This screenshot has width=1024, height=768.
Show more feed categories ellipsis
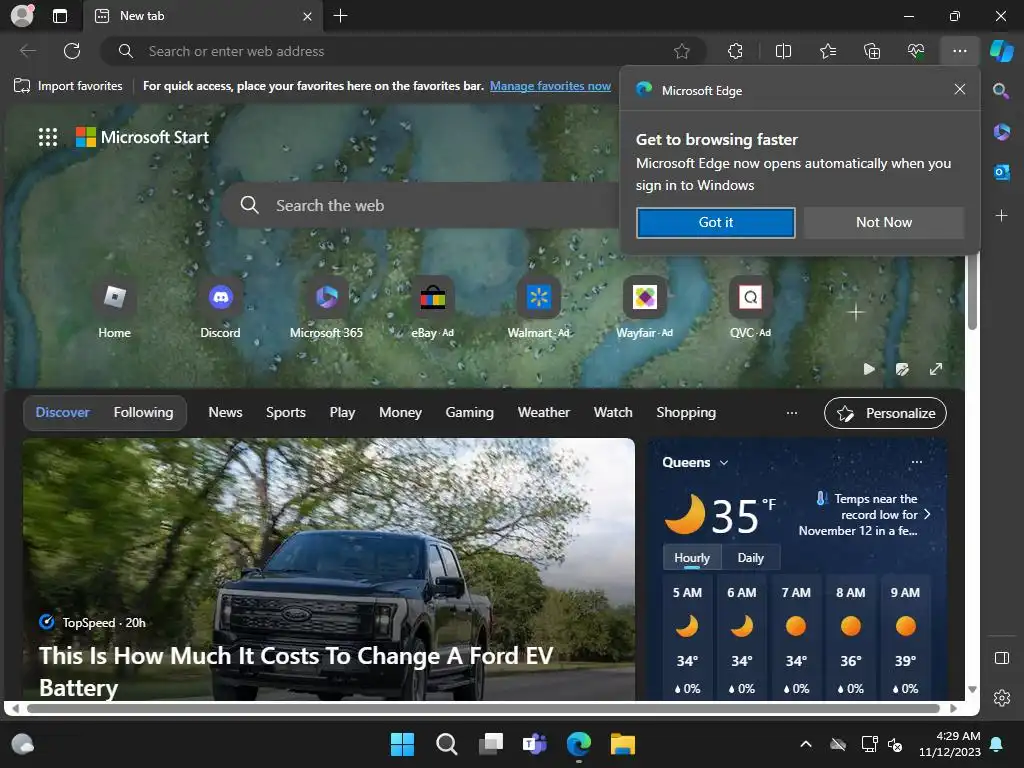[x=792, y=413]
